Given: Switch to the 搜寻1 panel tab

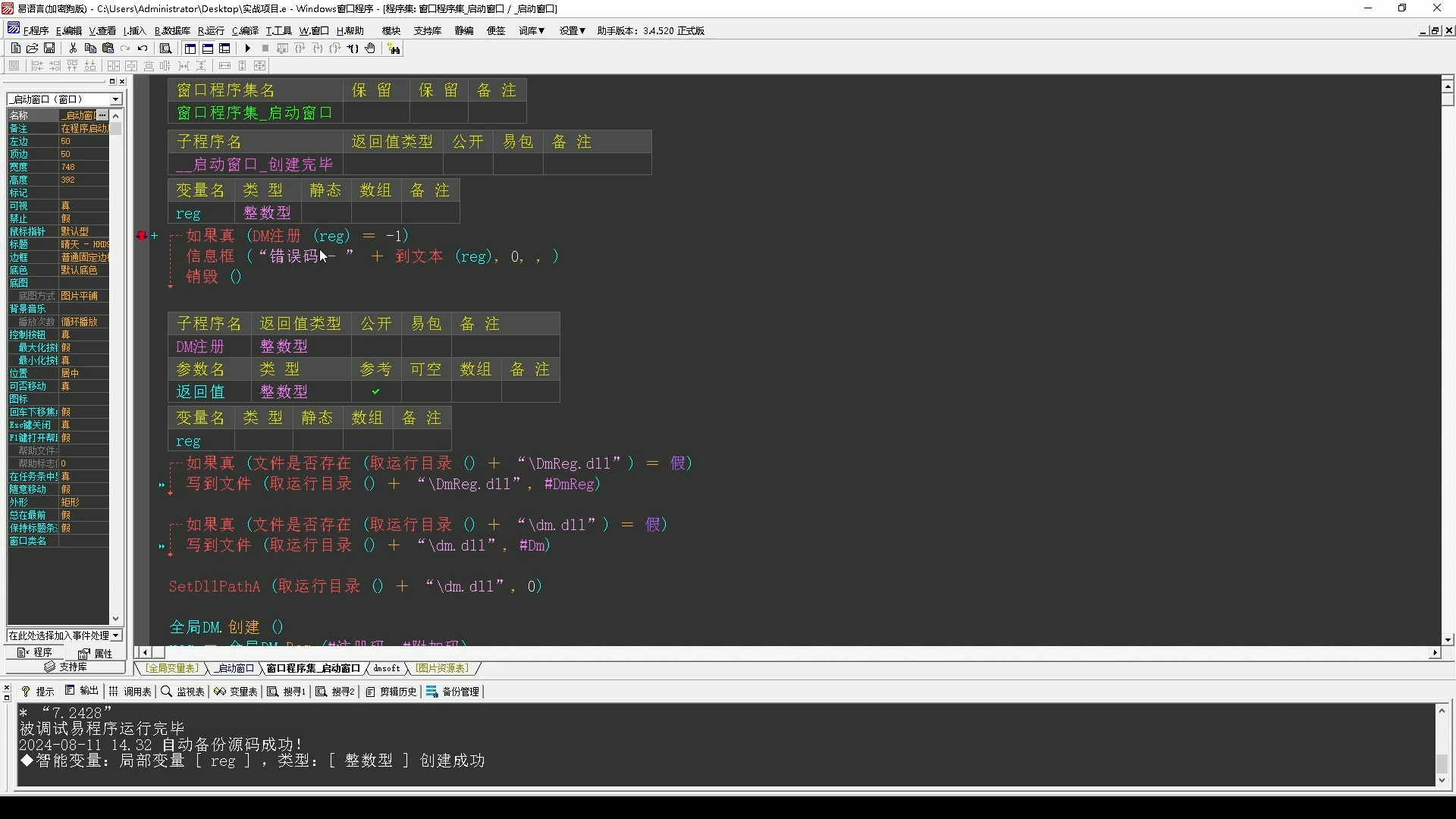Looking at the screenshot, I should click(287, 692).
